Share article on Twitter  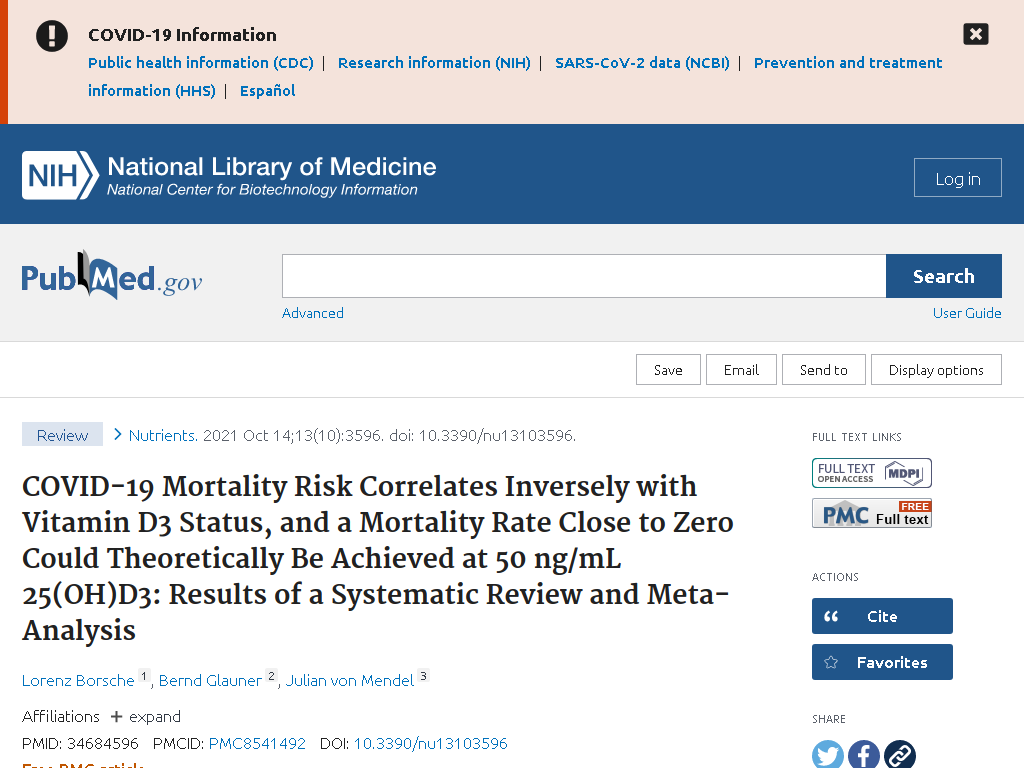(x=827, y=755)
